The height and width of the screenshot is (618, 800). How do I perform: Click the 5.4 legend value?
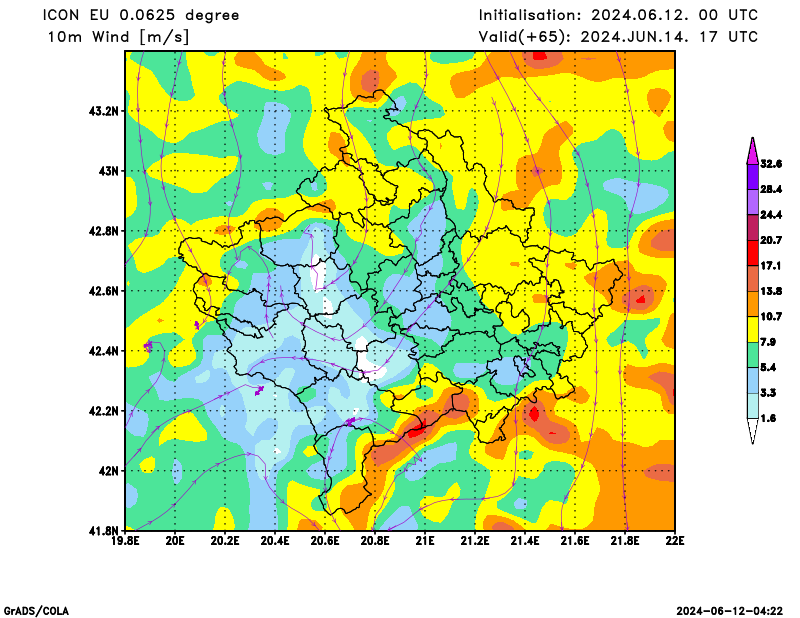[x=768, y=367]
